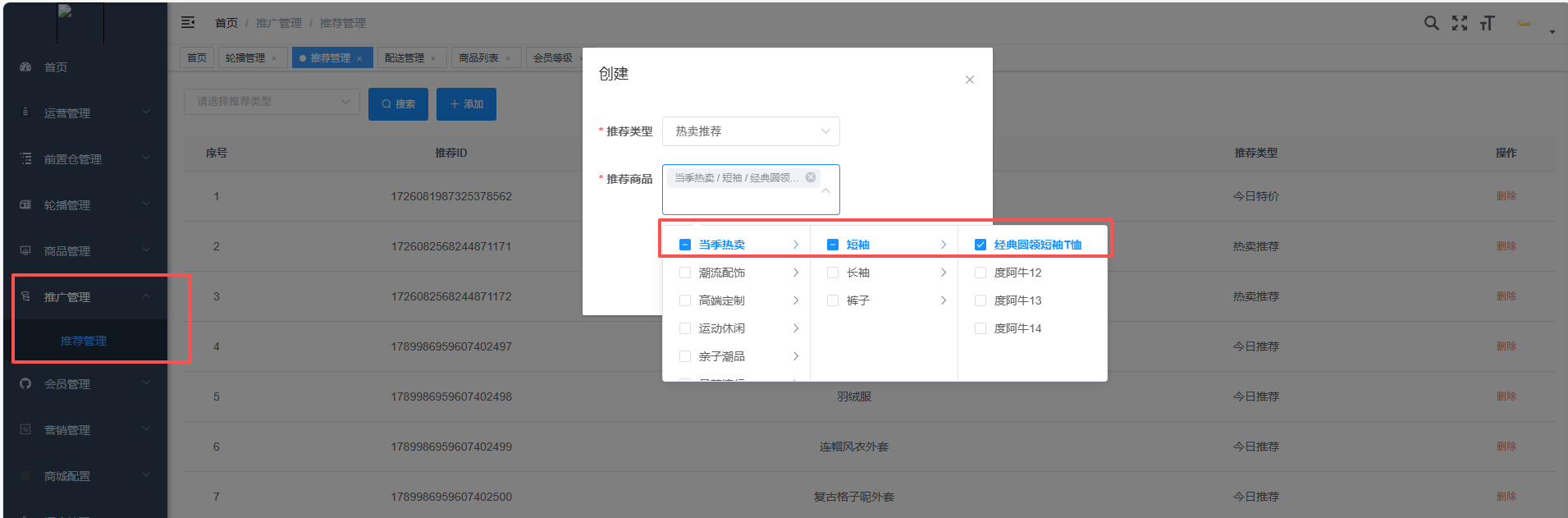
Task: Open the font size adjustment icon
Action: (1487, 23)
